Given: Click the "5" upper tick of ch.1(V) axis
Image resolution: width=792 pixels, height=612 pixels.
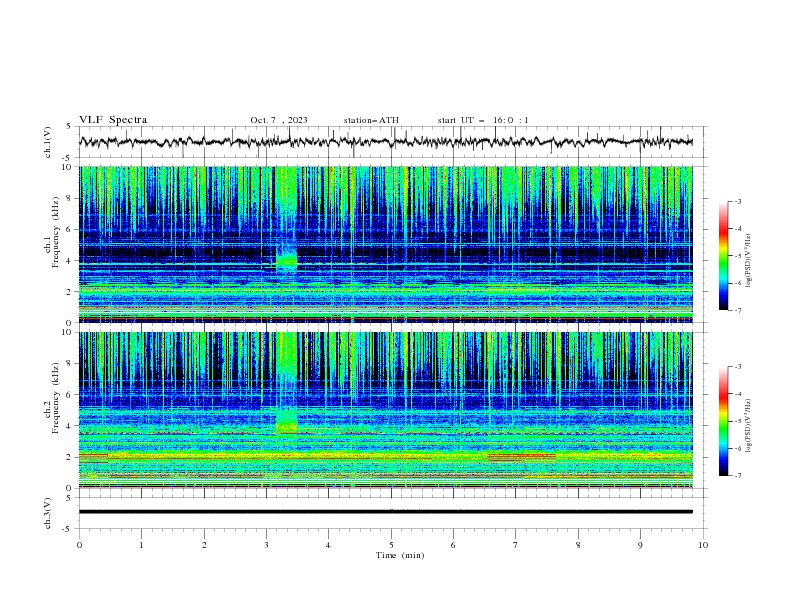Looking at the screenshot, I should 70,127.
